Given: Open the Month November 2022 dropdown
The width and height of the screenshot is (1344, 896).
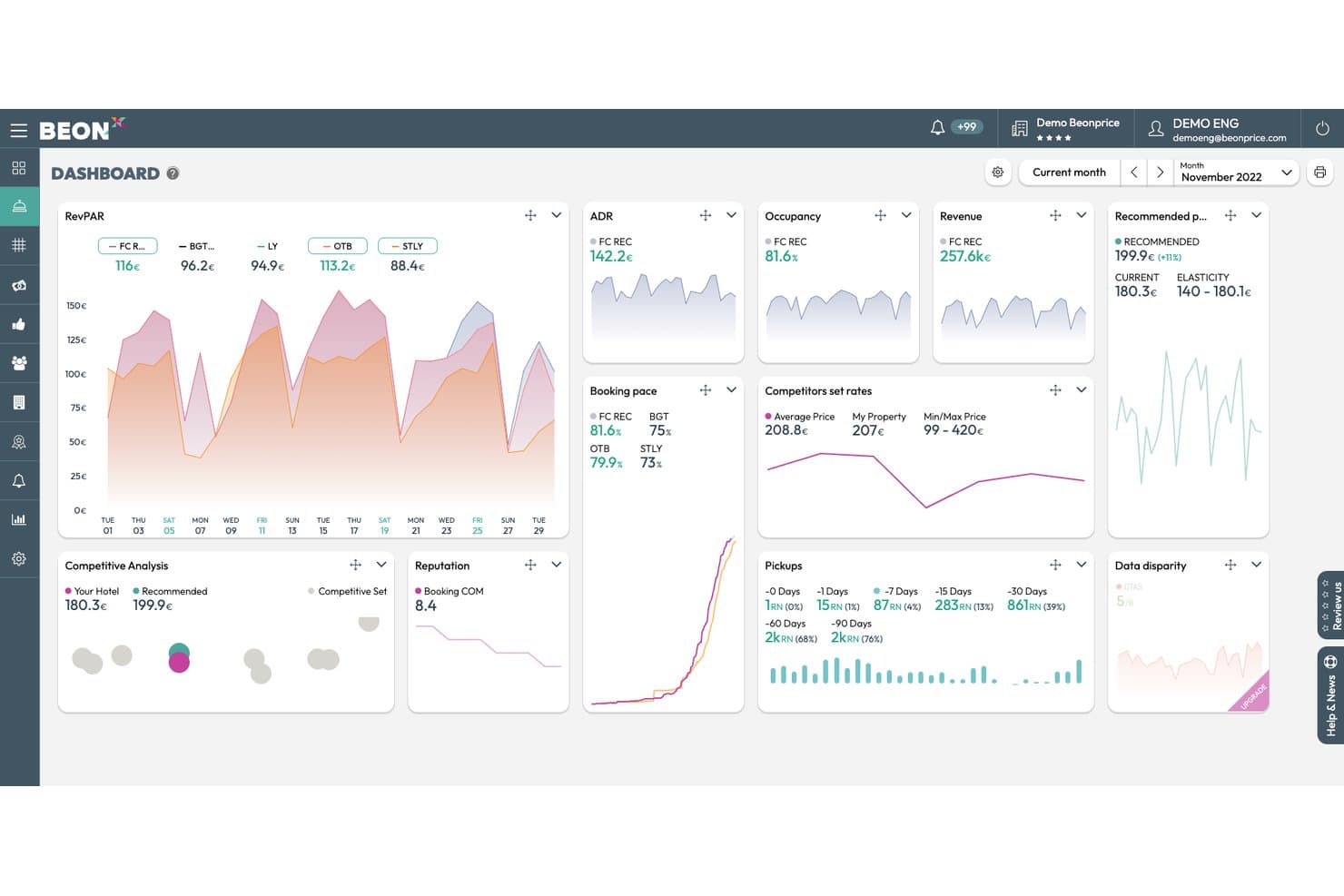Looking at the screenshot, I should 1236,172.
